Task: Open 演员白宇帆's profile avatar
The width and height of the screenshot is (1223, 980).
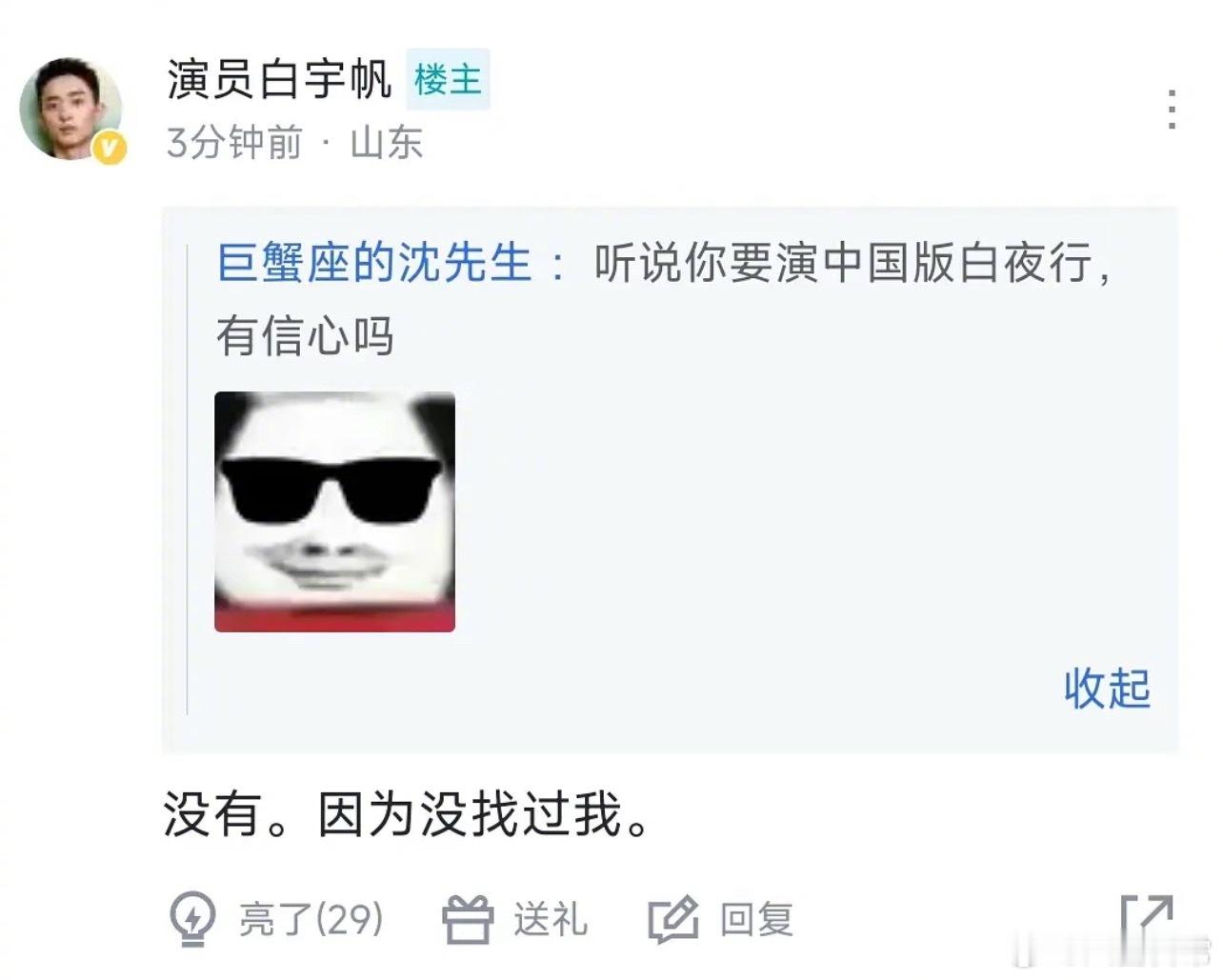Action: [71, 110]
